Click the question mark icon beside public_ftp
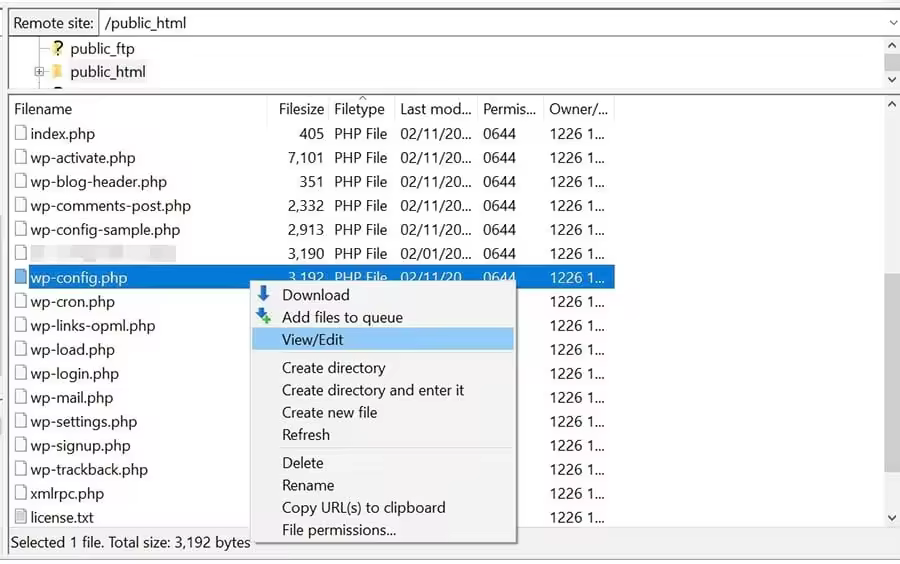900x564 pixels. [x=57, y=48]
